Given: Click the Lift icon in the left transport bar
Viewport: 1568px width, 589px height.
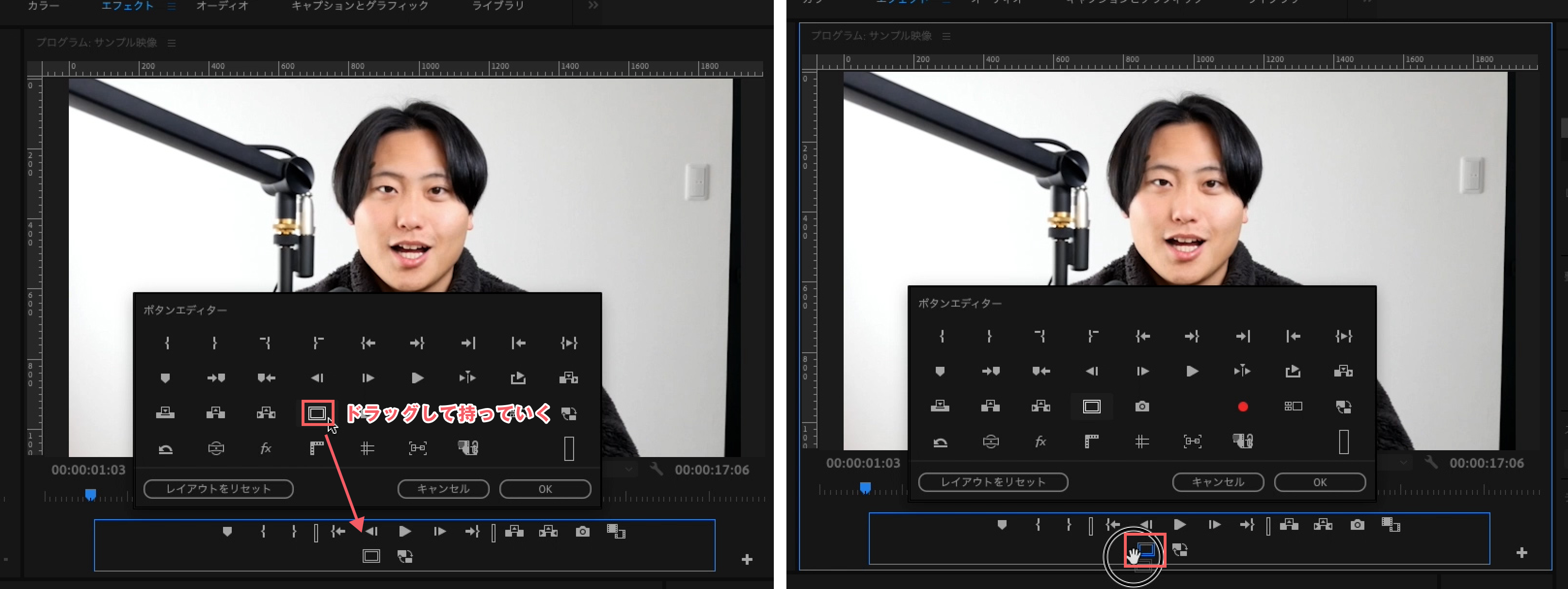Looking at the screenshot, I should click(514, 531).
